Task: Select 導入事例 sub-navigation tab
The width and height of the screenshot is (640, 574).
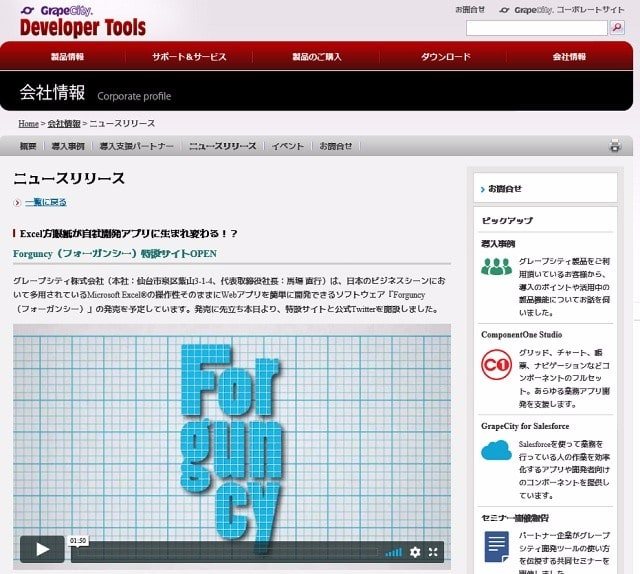Action: point(68,146)
